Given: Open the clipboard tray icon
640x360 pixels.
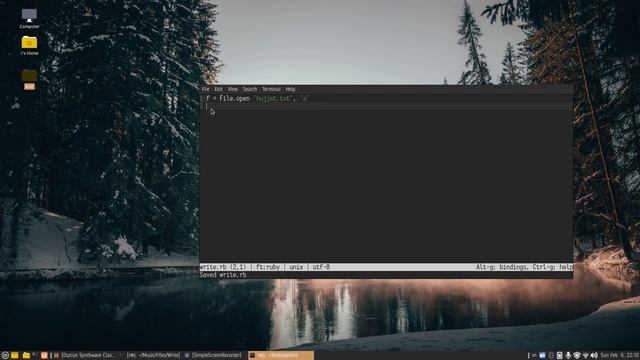Looking at the screenshot, I should coord(560,356).
